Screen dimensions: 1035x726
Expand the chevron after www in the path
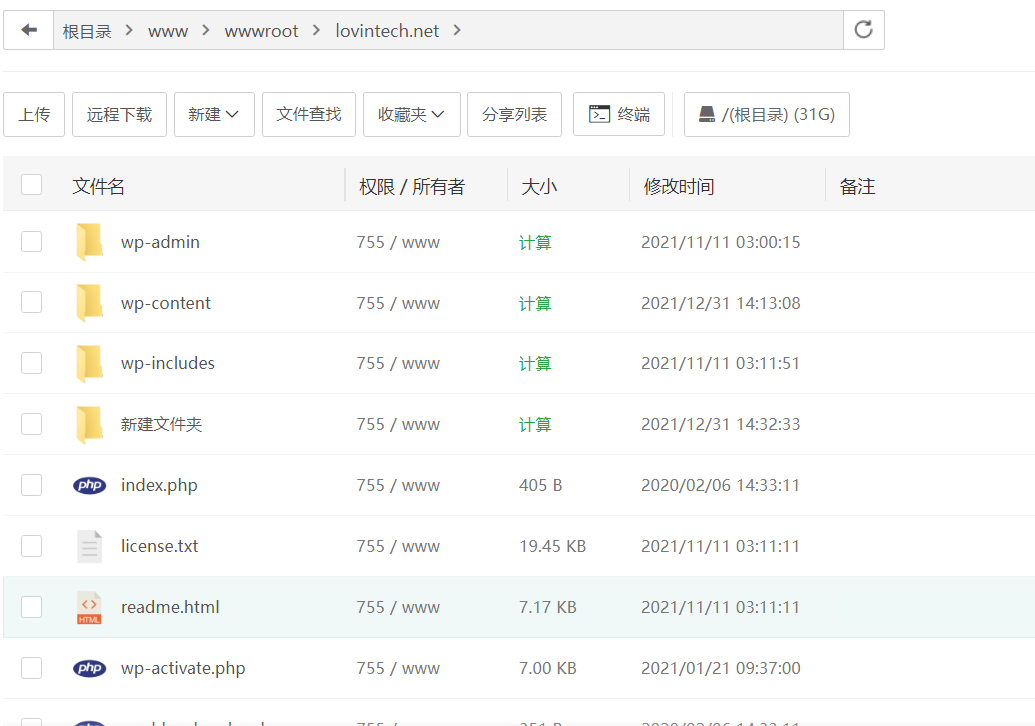(x=206, y=30)
